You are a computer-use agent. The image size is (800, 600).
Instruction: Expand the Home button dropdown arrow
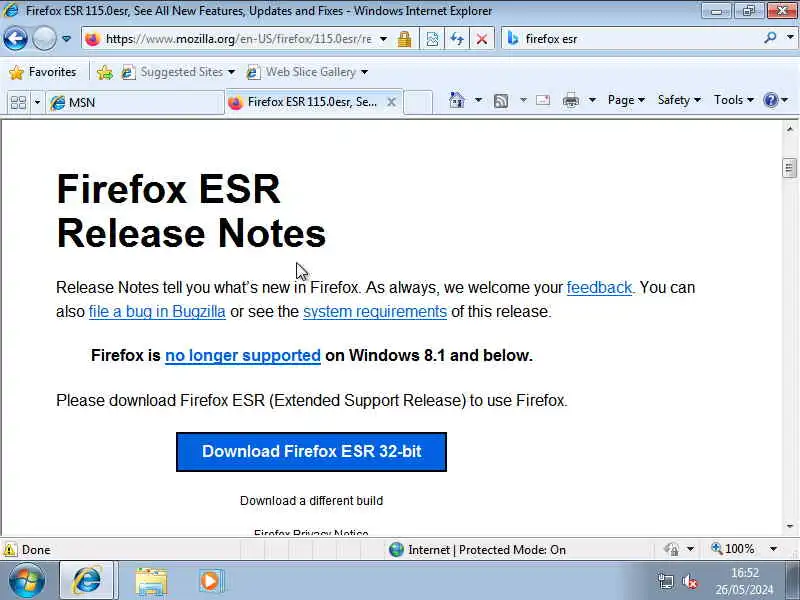(x=478, y=100)
